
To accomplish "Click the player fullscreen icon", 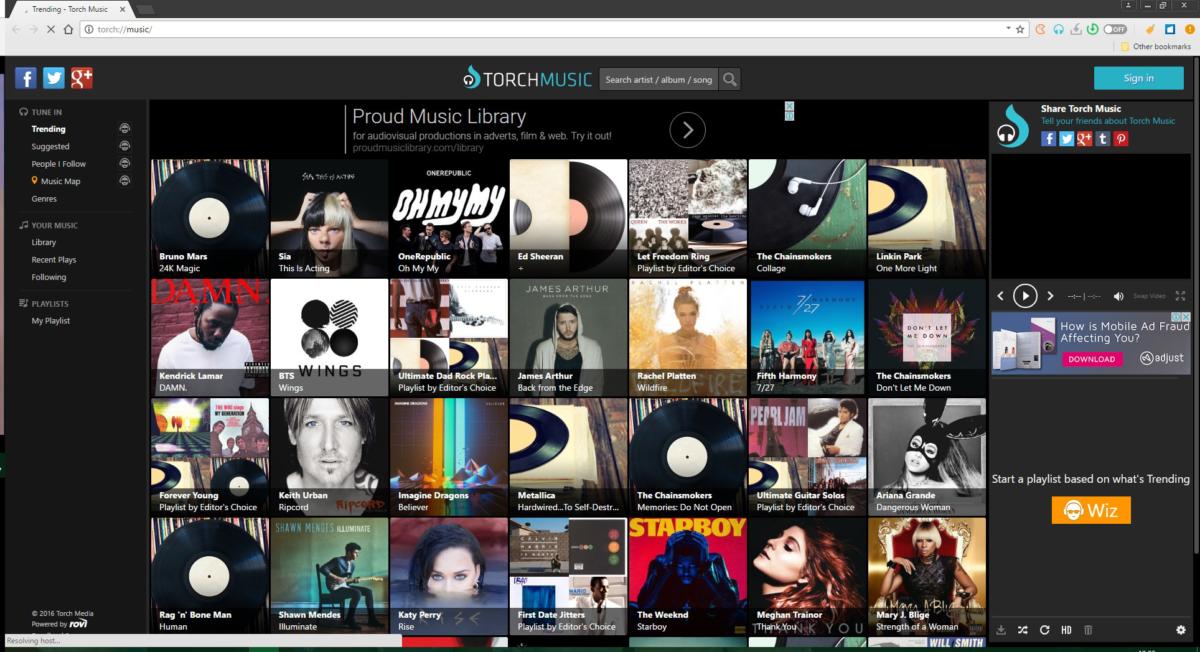I will [1181, 296].
